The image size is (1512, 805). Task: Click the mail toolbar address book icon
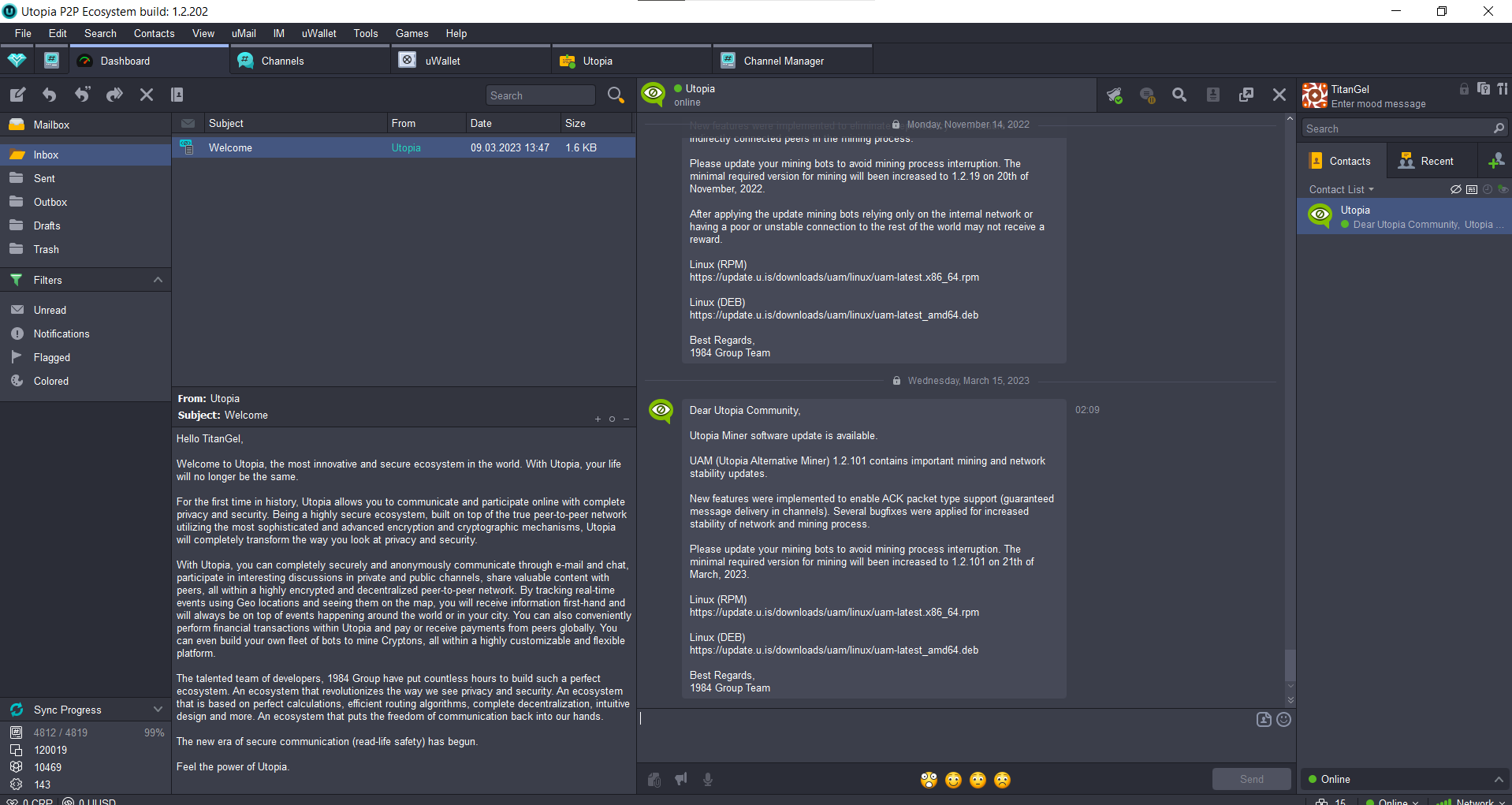click(x=177, y=95)
